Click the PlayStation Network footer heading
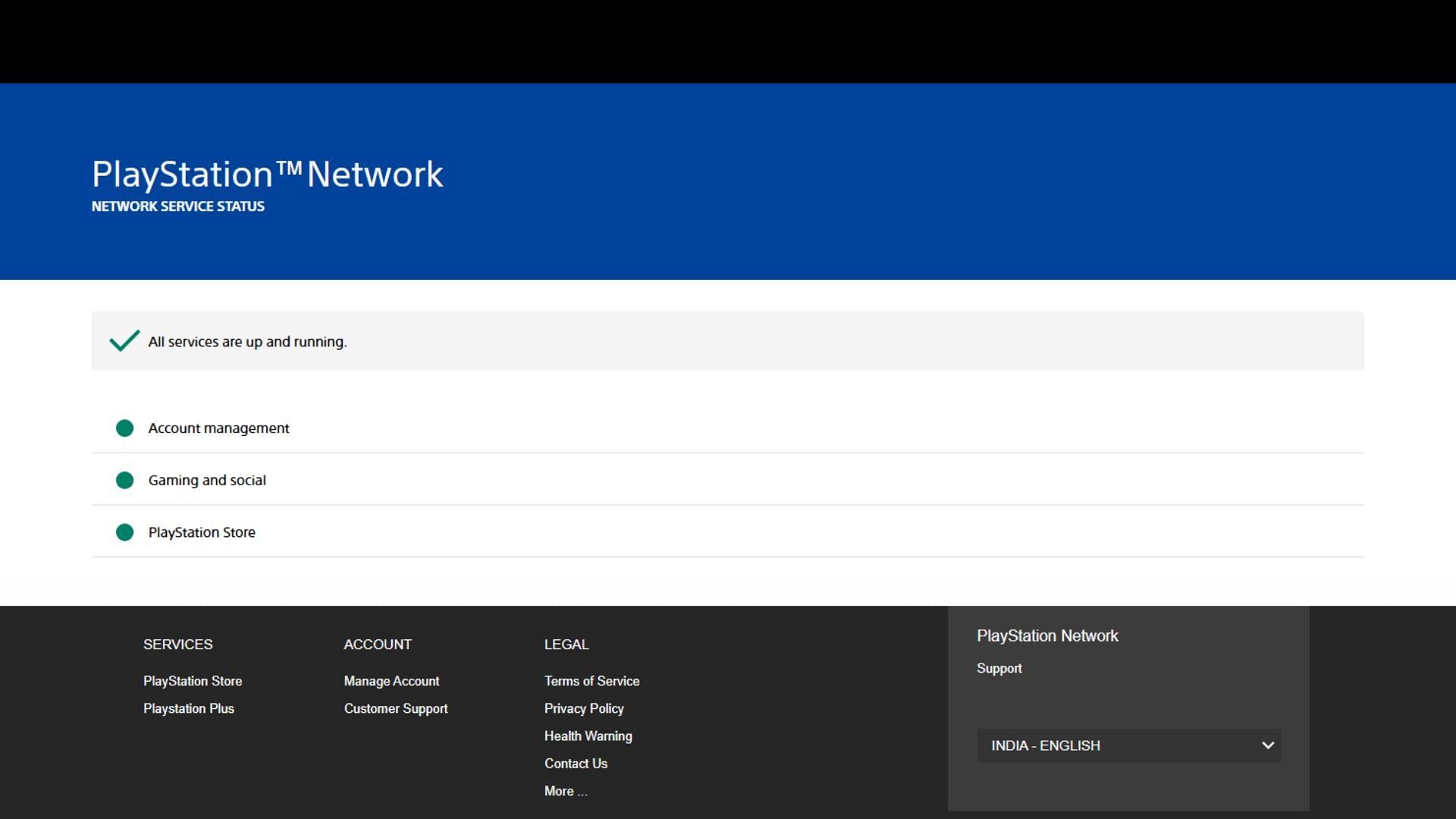The height and width of the screenshot is (819, 1456). pos(1047,635)
